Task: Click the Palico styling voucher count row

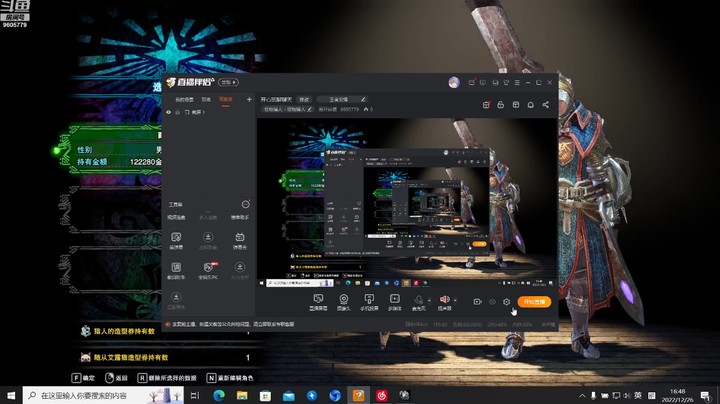Action: [x=165, y=357]
